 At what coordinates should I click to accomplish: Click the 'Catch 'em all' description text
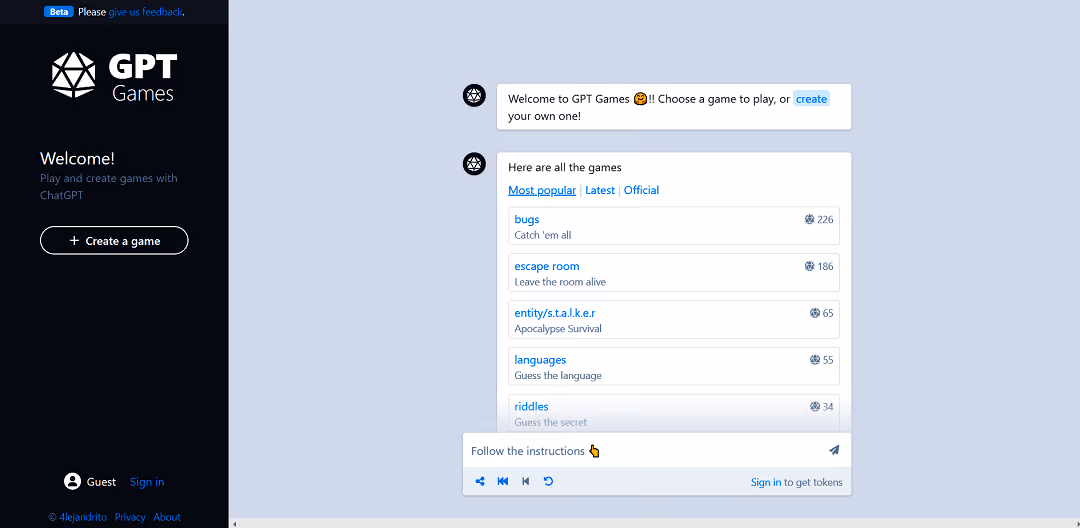click(x=543, y=235)
